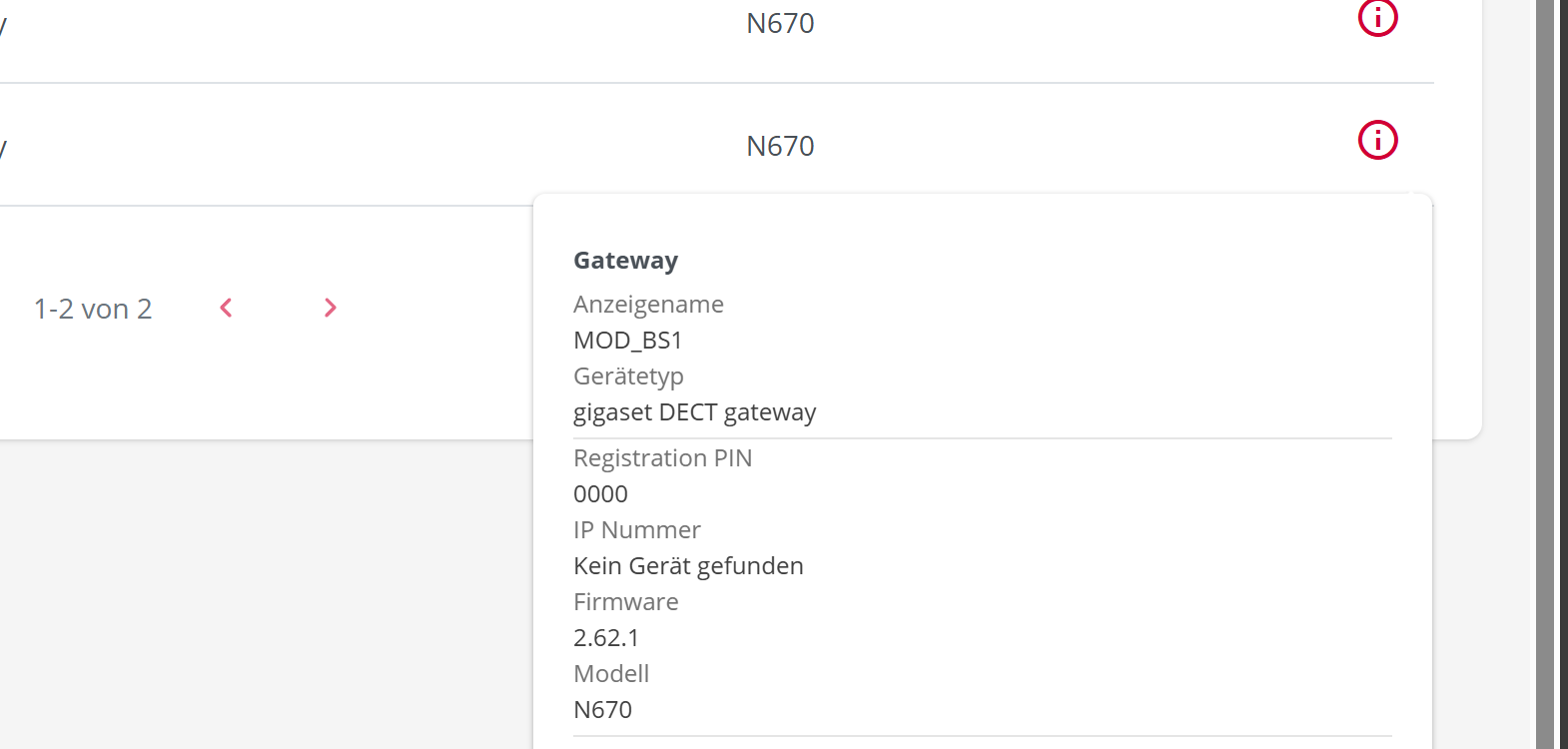
Task: Click the Gerätetyp label
Action: pos(628,376)
